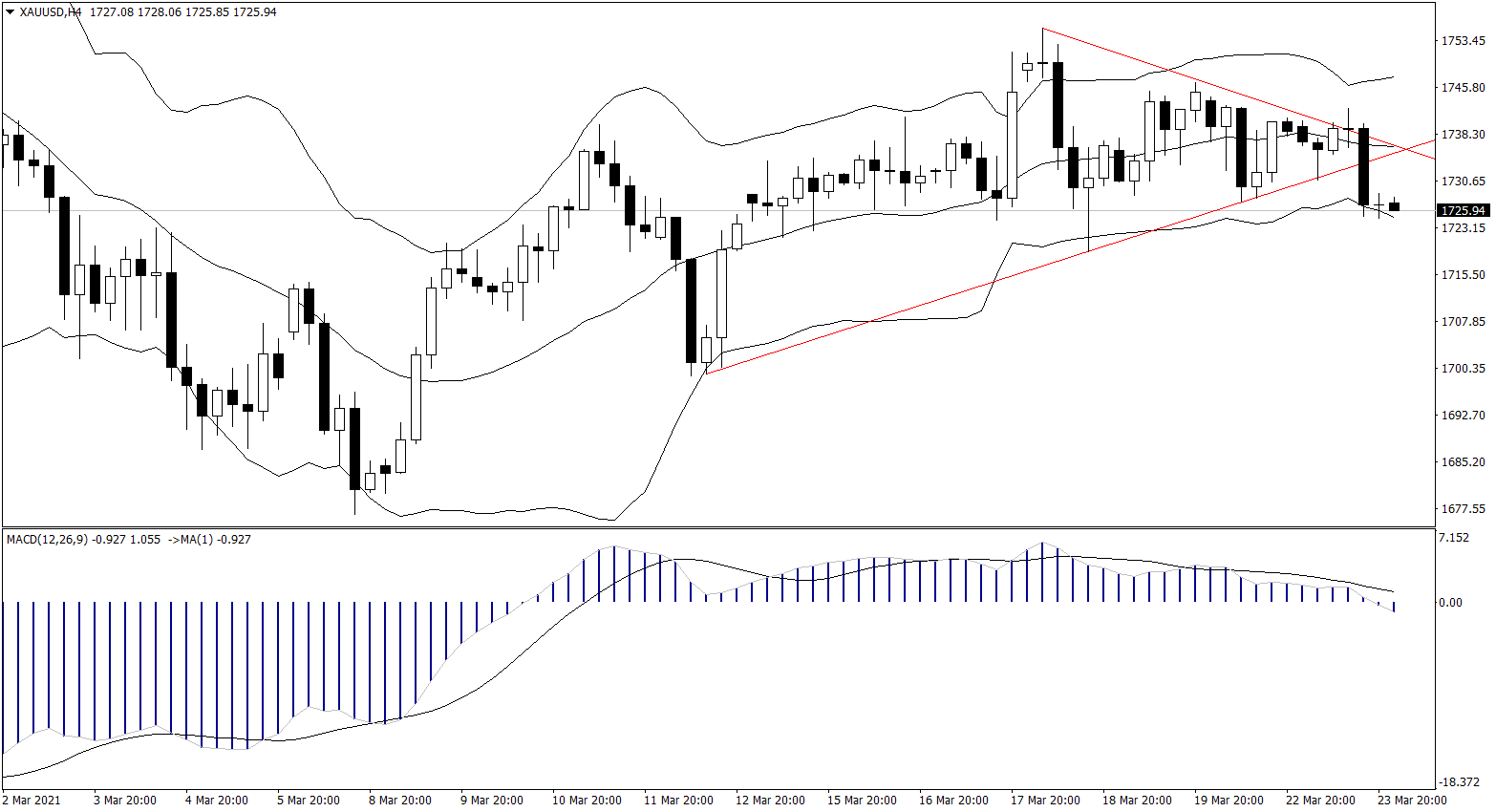Click the 1677.55 price axis label
This screenshot has width=1496, height=812.
pos(1463,509)
